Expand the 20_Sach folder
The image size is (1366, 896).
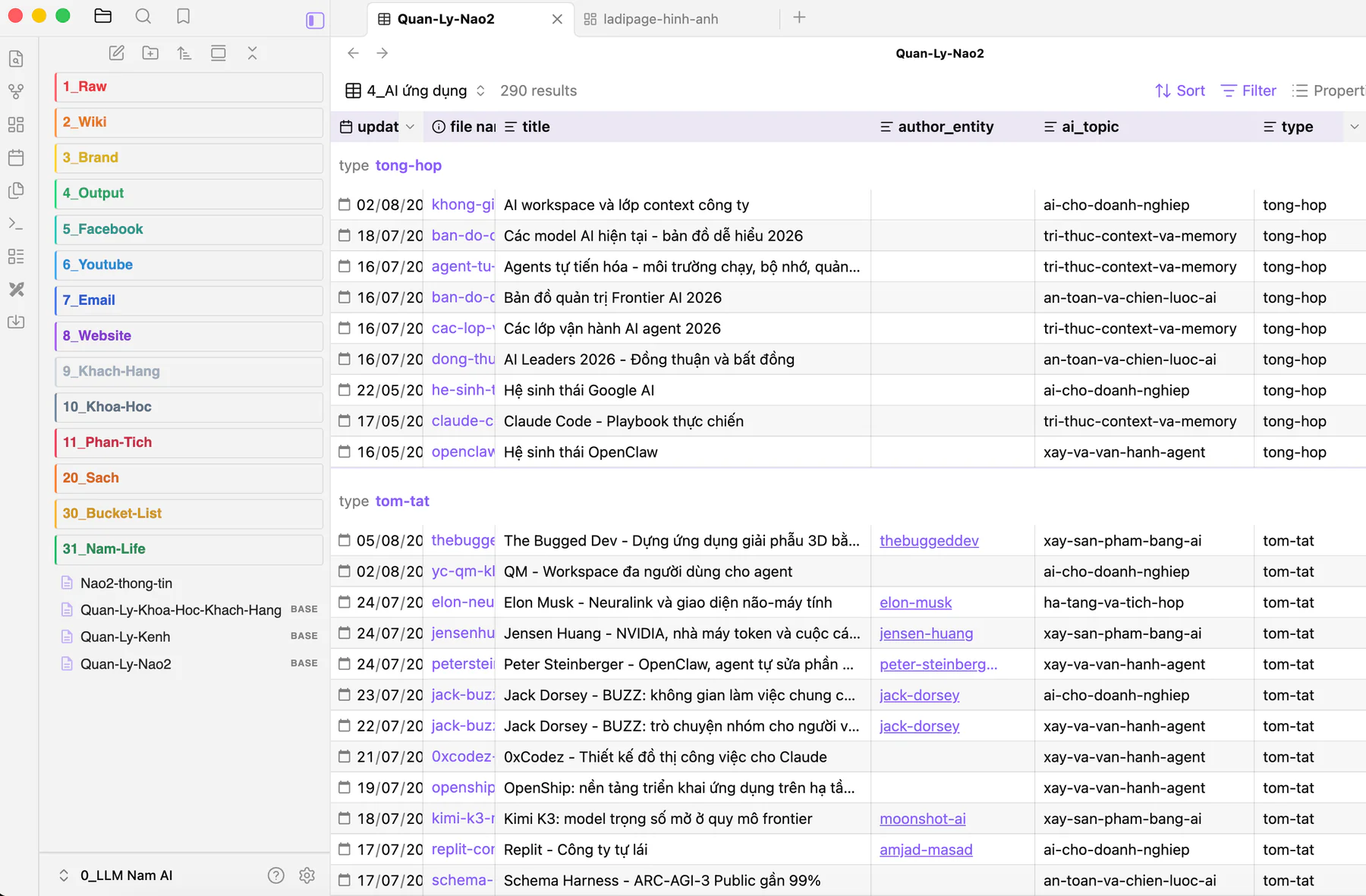(x=189, y=479)
